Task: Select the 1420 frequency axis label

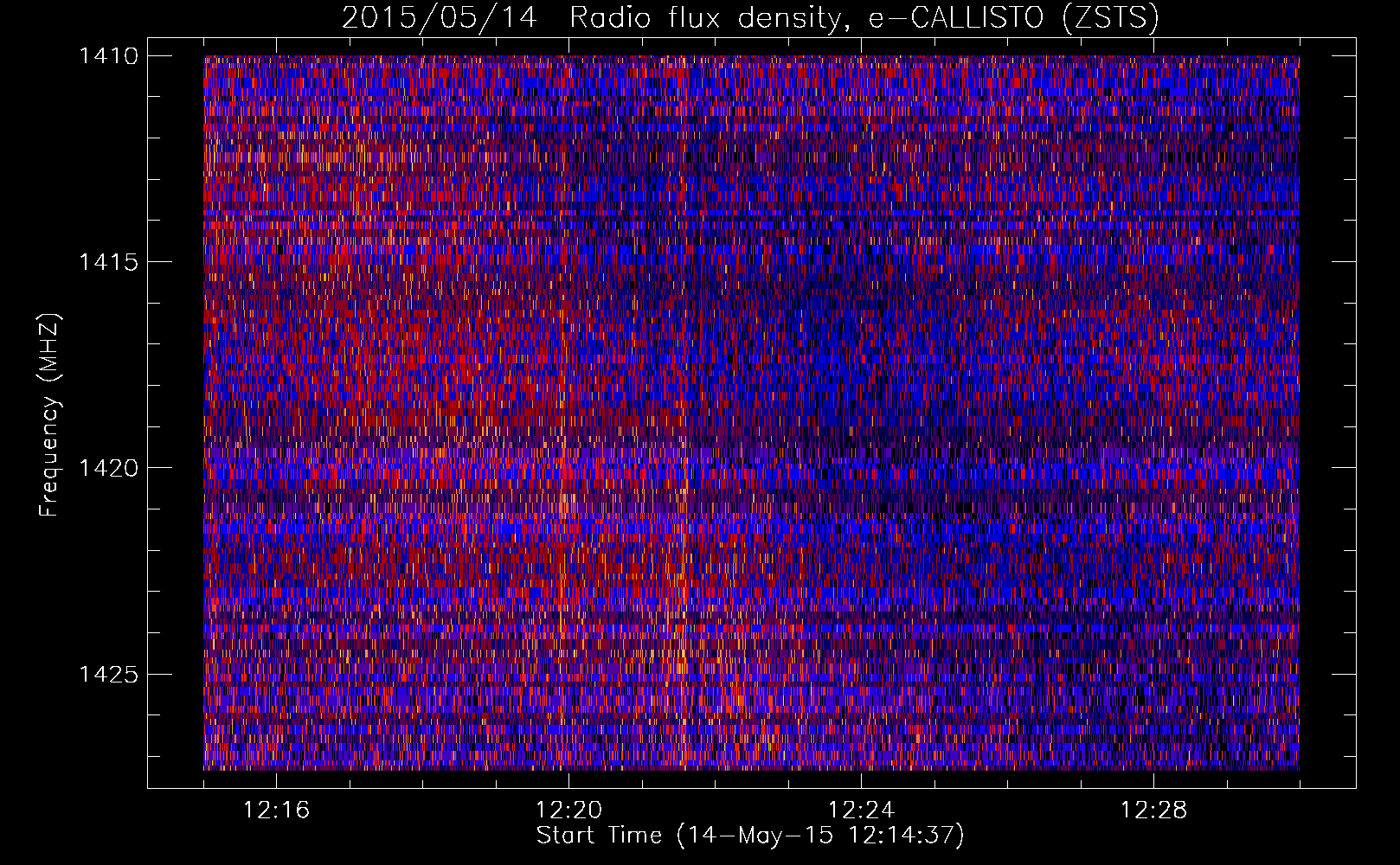Action: [x=108, y=468]
